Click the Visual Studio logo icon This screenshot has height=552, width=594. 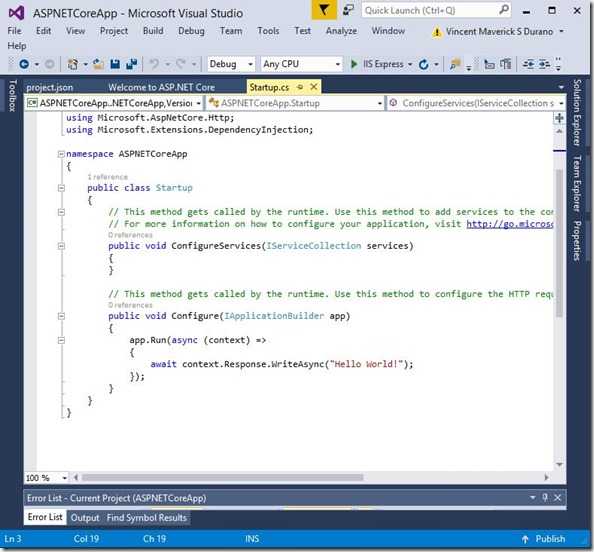[16, 14]
